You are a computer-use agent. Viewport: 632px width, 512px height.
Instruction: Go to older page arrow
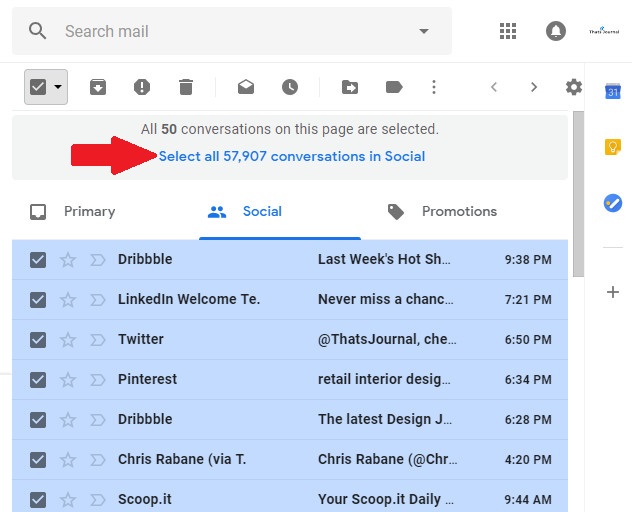pyautogui.click(x=534, y=87)
